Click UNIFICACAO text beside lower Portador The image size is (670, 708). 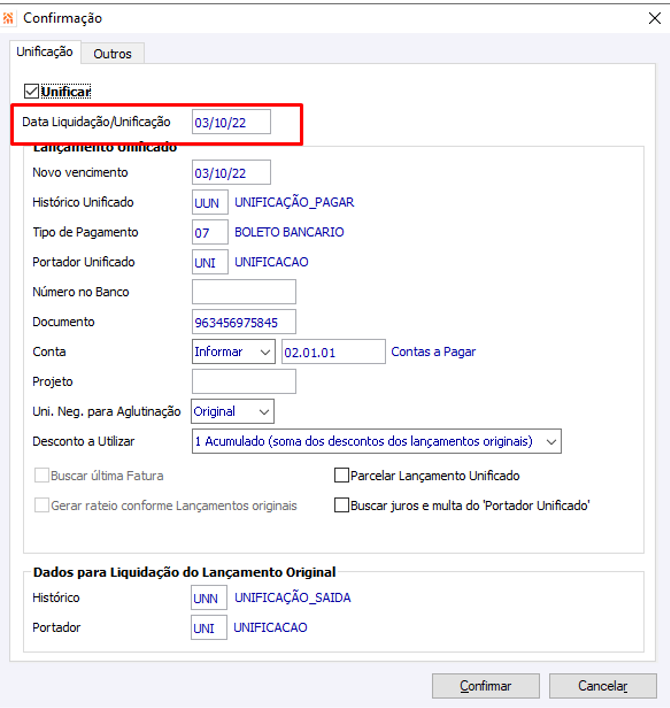point(270,628)
